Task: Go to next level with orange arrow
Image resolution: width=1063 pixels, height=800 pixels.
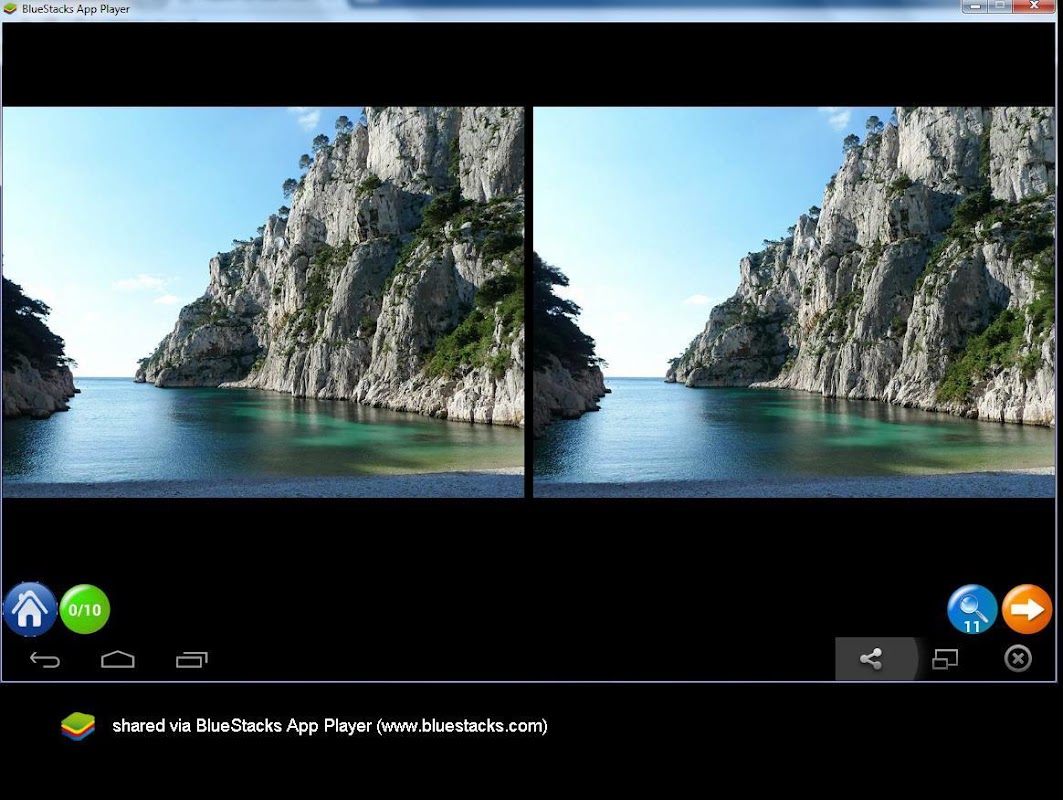Action: (x=1027, y=609)
